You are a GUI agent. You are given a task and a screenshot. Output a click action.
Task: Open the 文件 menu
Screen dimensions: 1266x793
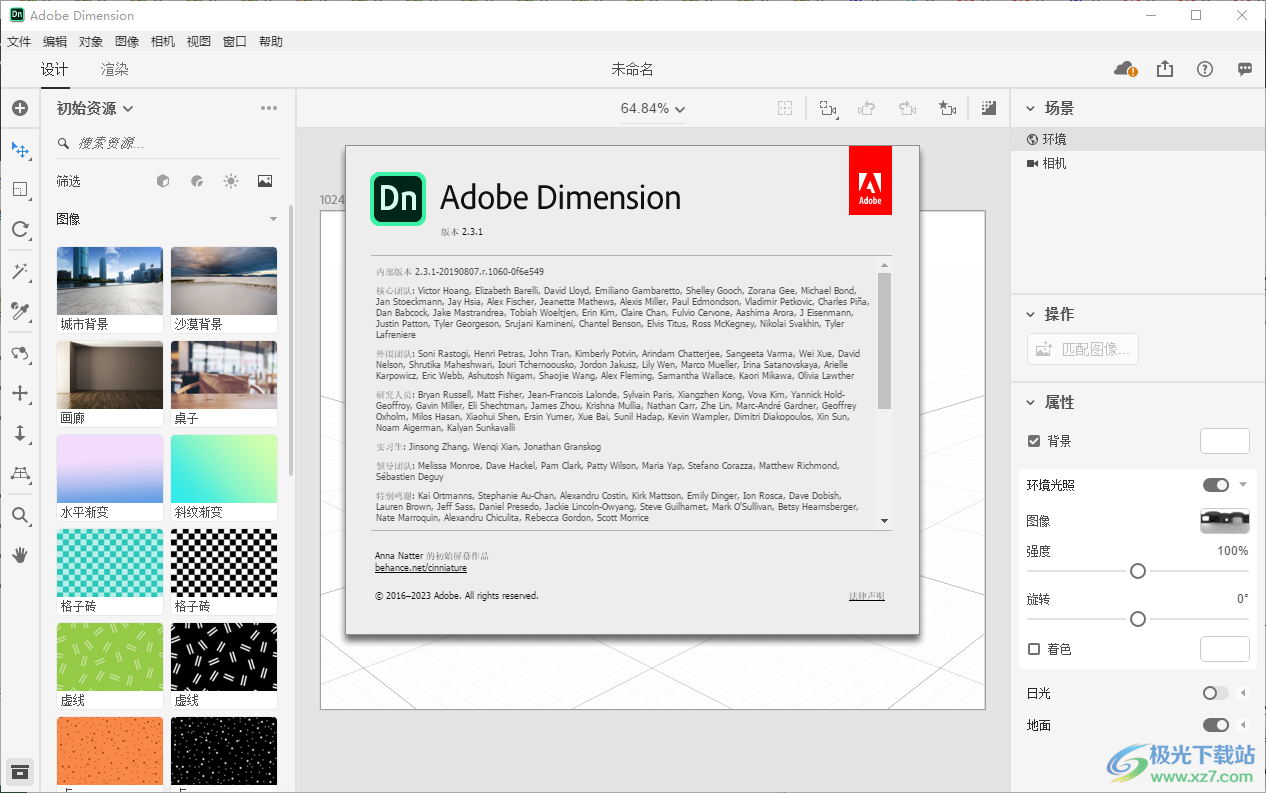19,41
